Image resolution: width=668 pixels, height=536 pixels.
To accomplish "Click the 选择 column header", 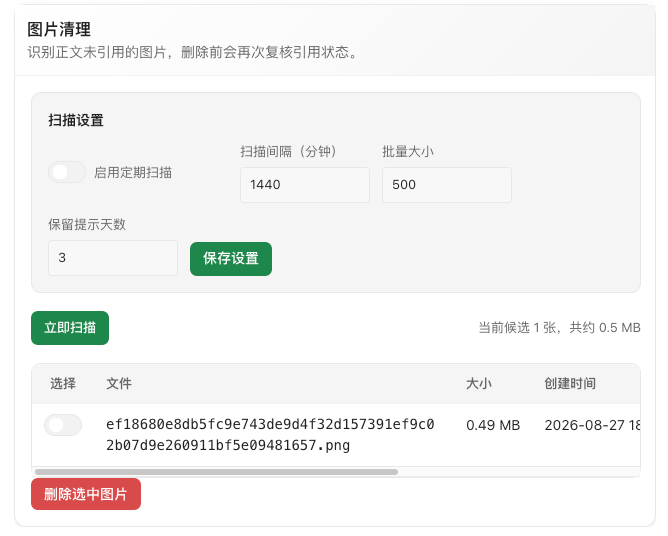I will point(63,383).
